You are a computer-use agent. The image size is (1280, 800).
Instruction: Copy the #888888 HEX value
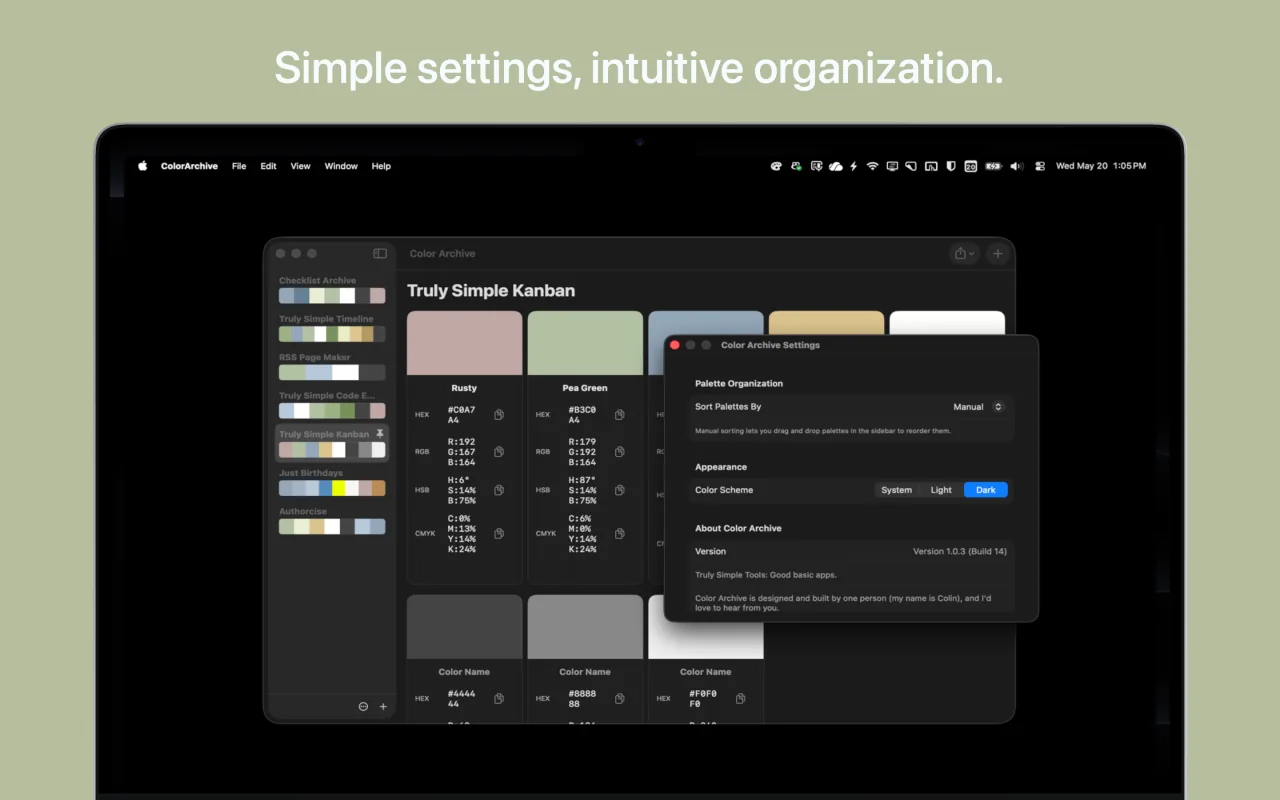(620, 699)
